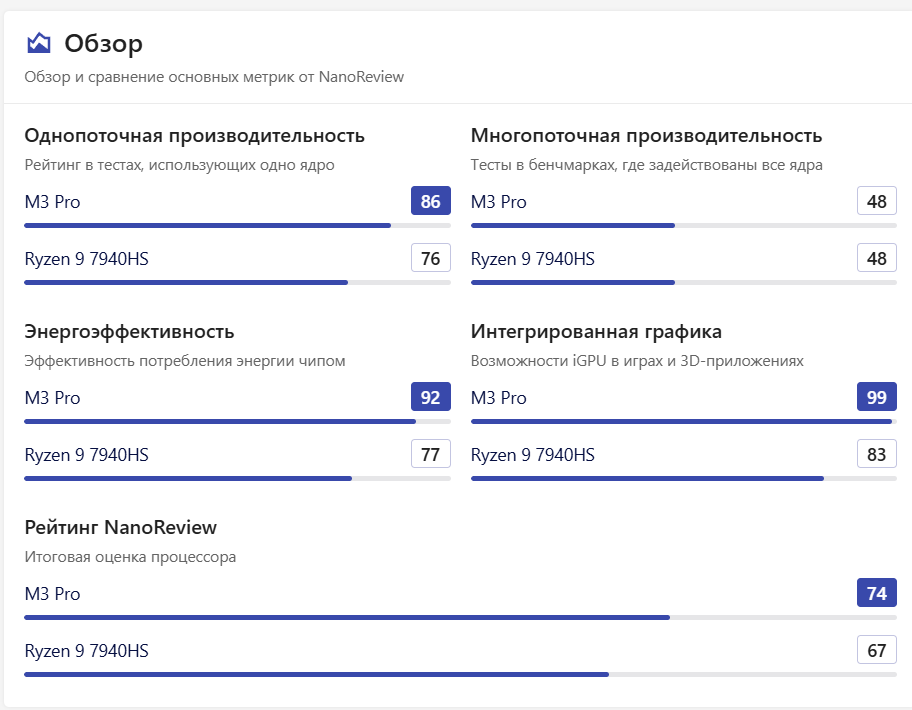Click the Ryzen 9 7940HS NanoReview rating bar
Image resolution: width=912 pixels, height=710 pixels.
point(461,675)
